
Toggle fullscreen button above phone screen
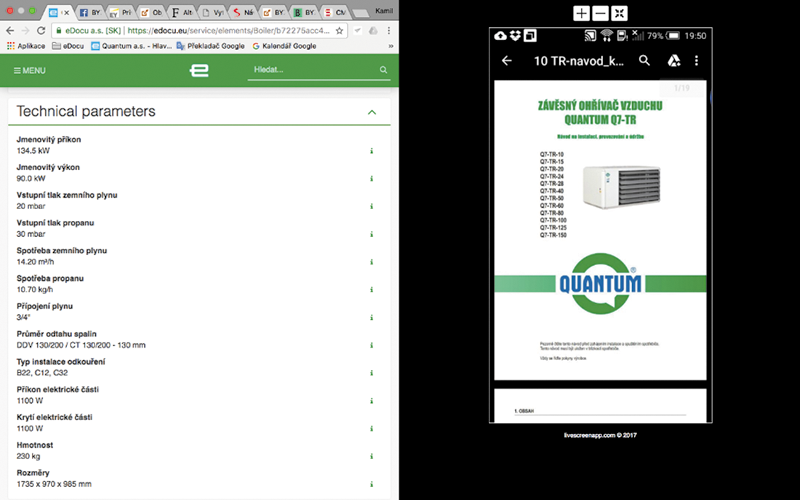pyautogui.click(x=619, y=13)
